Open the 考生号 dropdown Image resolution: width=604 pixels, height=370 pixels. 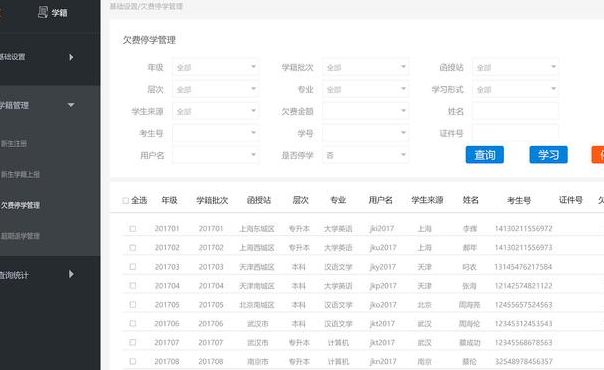(x=215, y=133)
